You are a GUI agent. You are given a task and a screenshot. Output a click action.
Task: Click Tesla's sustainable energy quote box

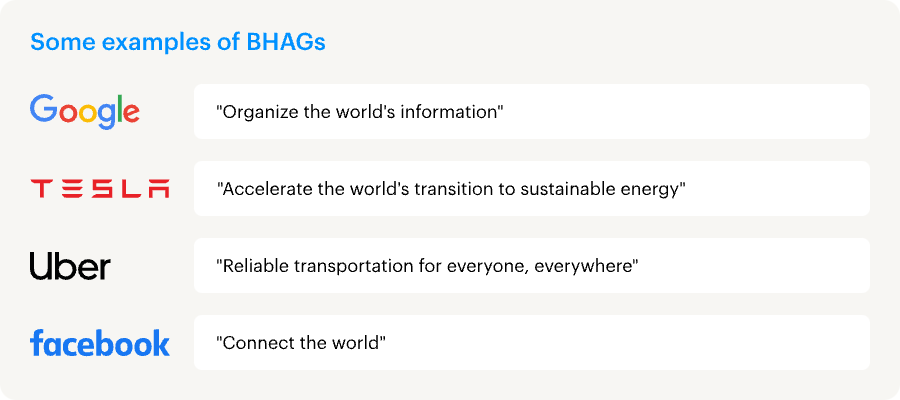pos(531,189)
